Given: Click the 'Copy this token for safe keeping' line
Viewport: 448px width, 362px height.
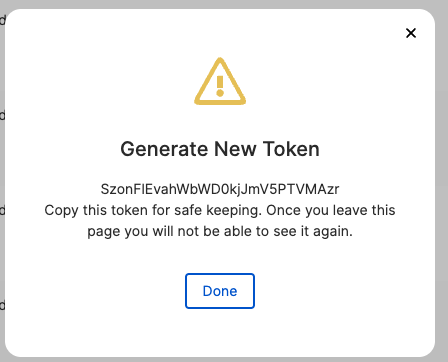Looking at the screenshot, I should click(x=220, y=210).
